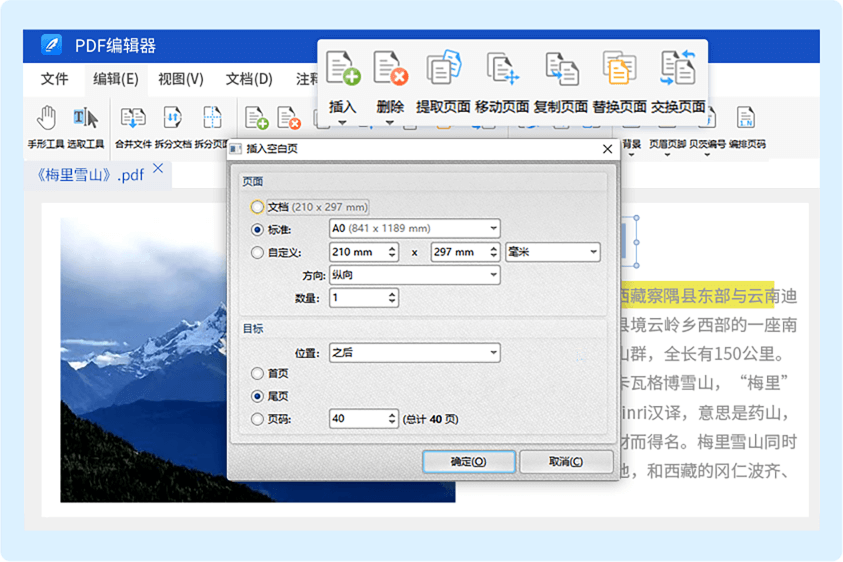The width and height of the screenshot is (843, 562).
Task: Choose the Custom (自定义) size radio option
Action: click(258, 253)
